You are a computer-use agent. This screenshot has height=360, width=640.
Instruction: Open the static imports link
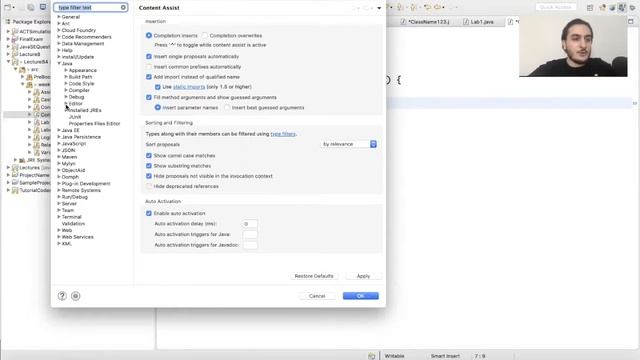pyautogui.click(x=189, y=87)
